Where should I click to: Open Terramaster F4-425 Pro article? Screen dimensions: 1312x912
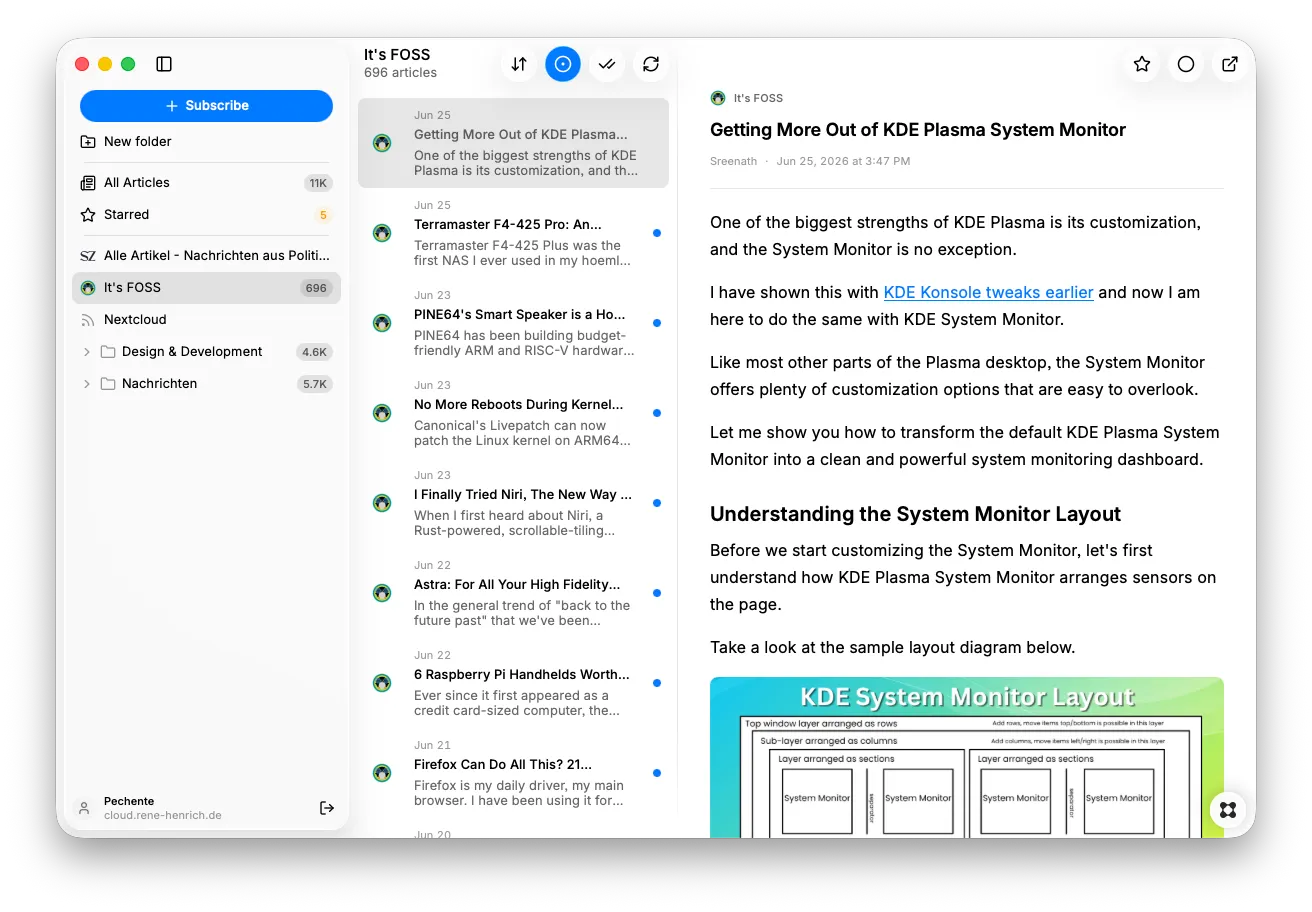coord(513,233)
